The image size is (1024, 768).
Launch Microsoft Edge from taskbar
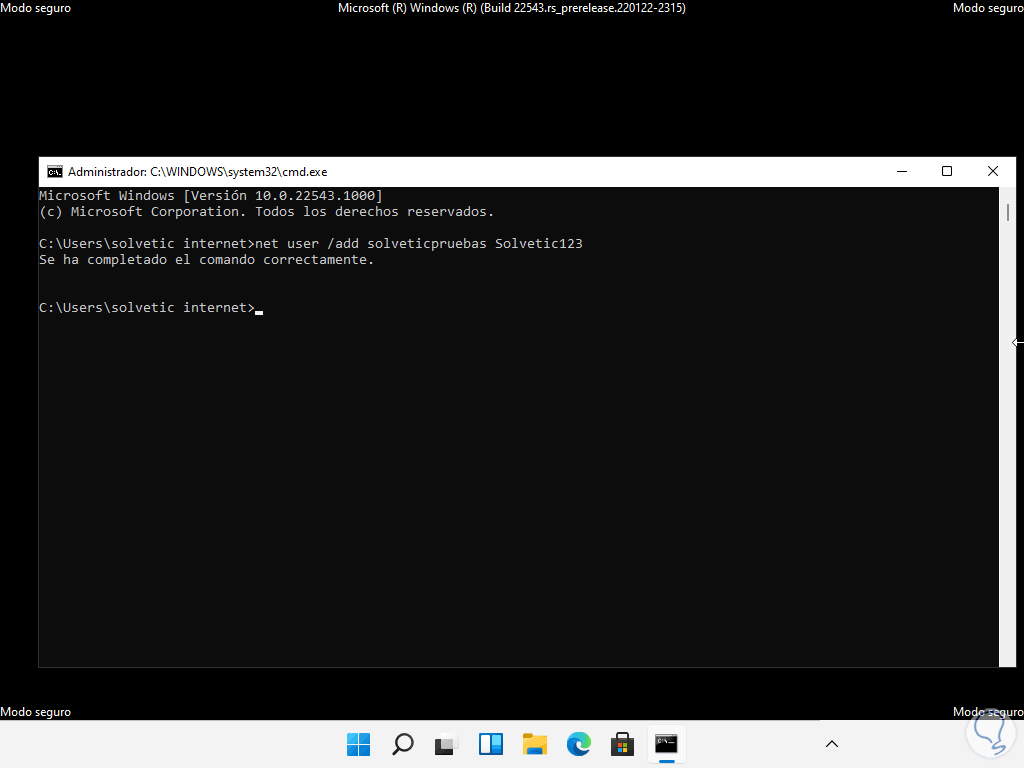[x=579, y=744]
